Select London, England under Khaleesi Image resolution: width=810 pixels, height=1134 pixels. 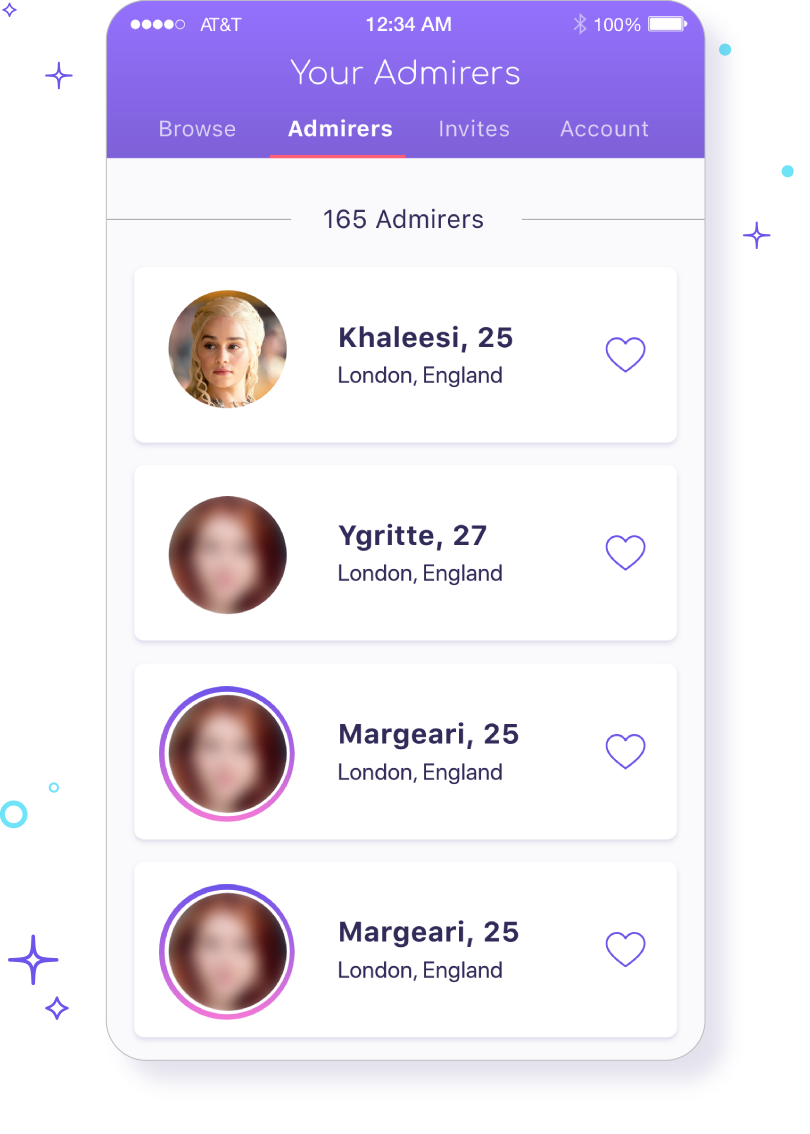coord(419,375)
